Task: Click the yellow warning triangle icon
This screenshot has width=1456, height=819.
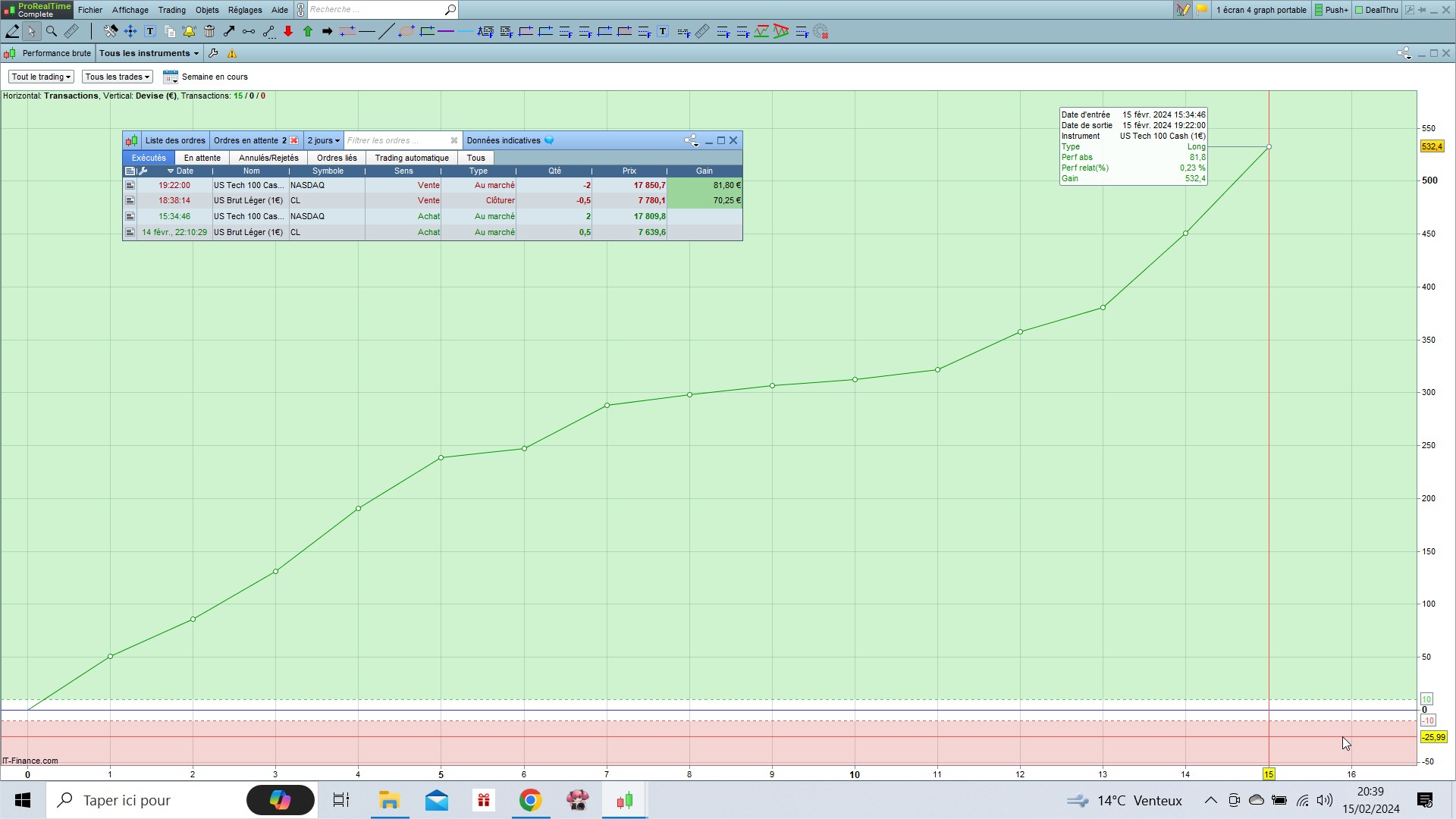Action: (232, 53)
